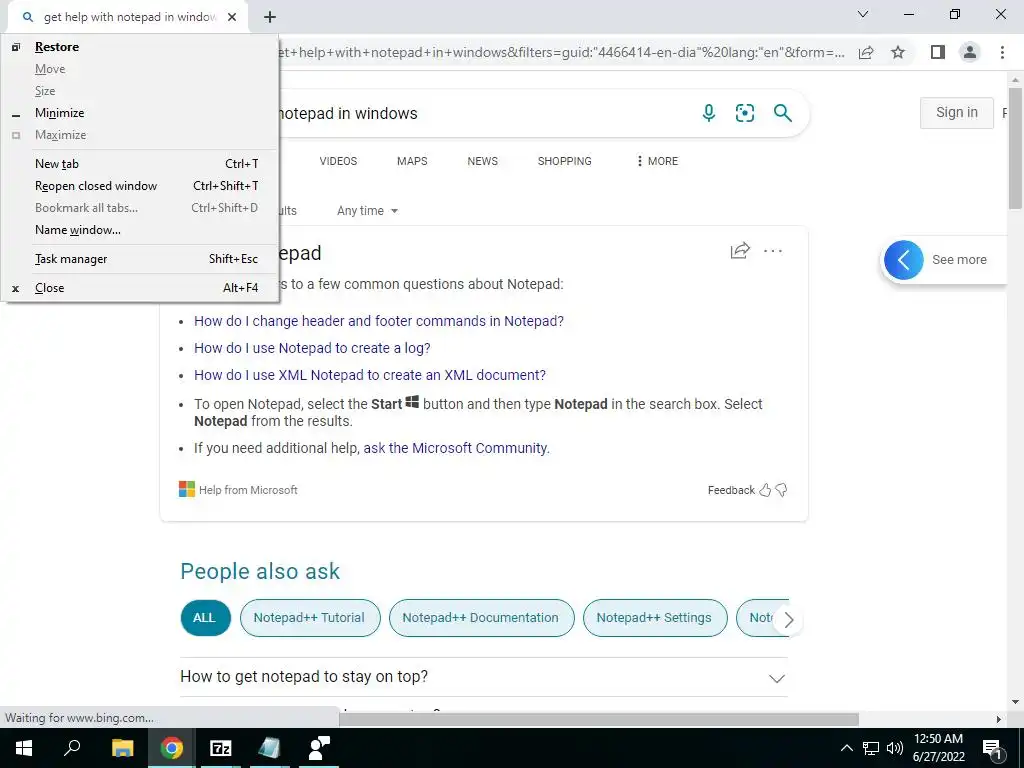The image size is (1024, 768).
Task: Click the thumbs down feedback icon
Action: 781,490
